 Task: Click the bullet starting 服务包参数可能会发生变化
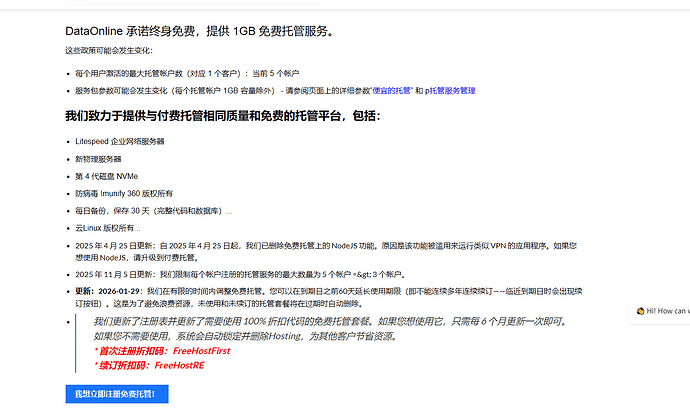pos(275,91)
